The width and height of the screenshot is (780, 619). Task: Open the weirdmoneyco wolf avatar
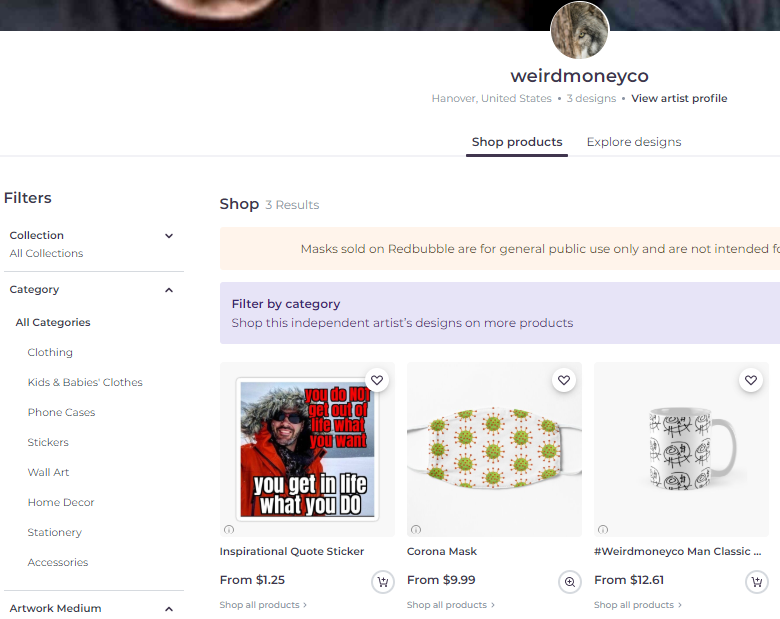point(580,31)
